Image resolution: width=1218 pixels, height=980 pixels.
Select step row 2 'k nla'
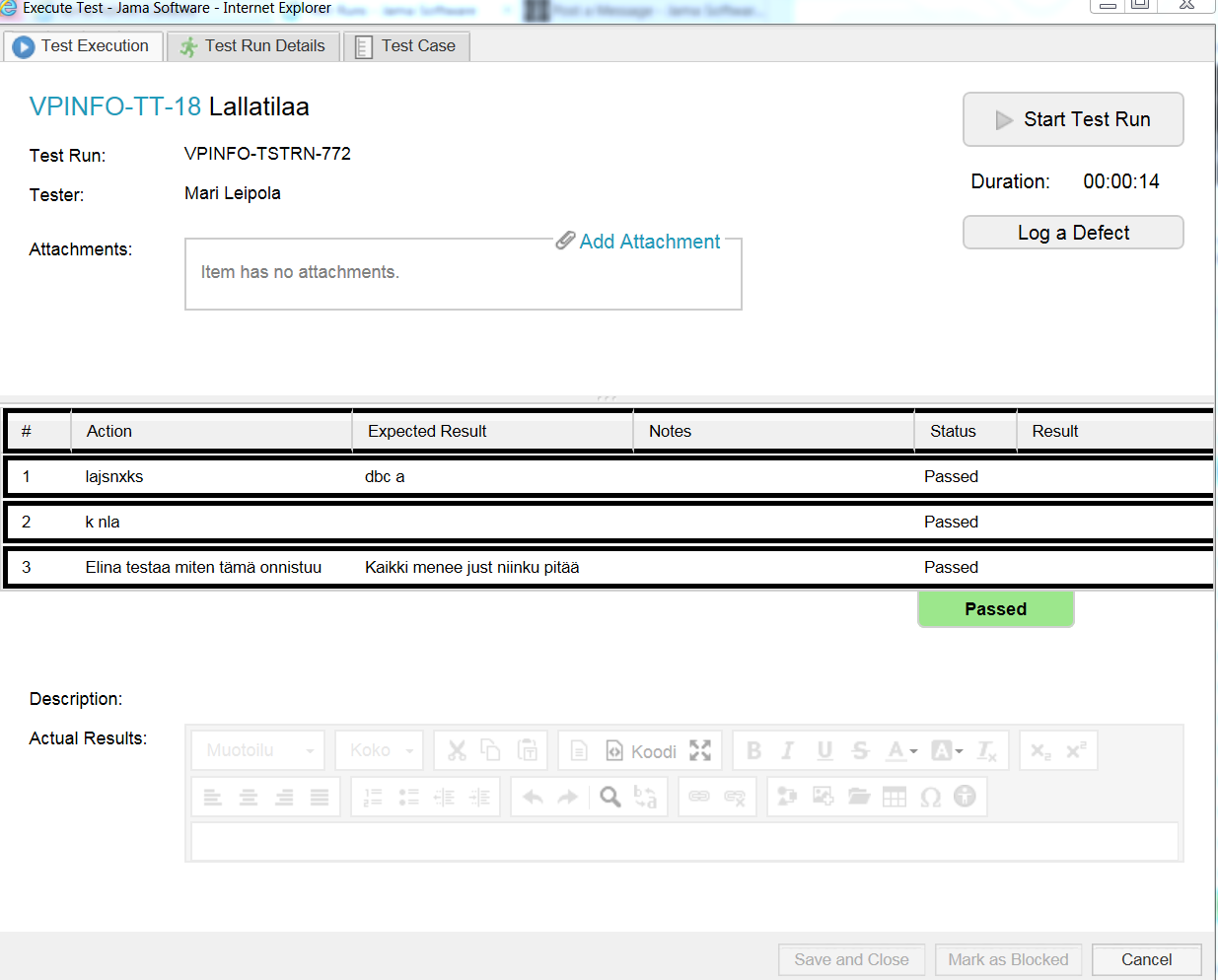pos(609,522)
